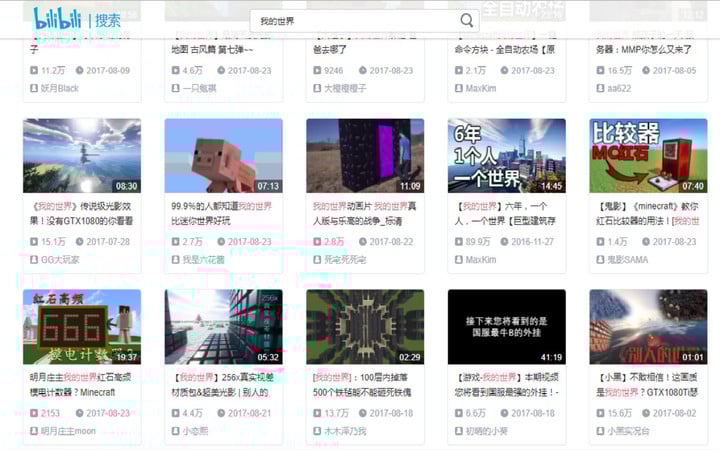
Task: Open the title 传说级光影效果 video link
Action: tap(82, 214)
